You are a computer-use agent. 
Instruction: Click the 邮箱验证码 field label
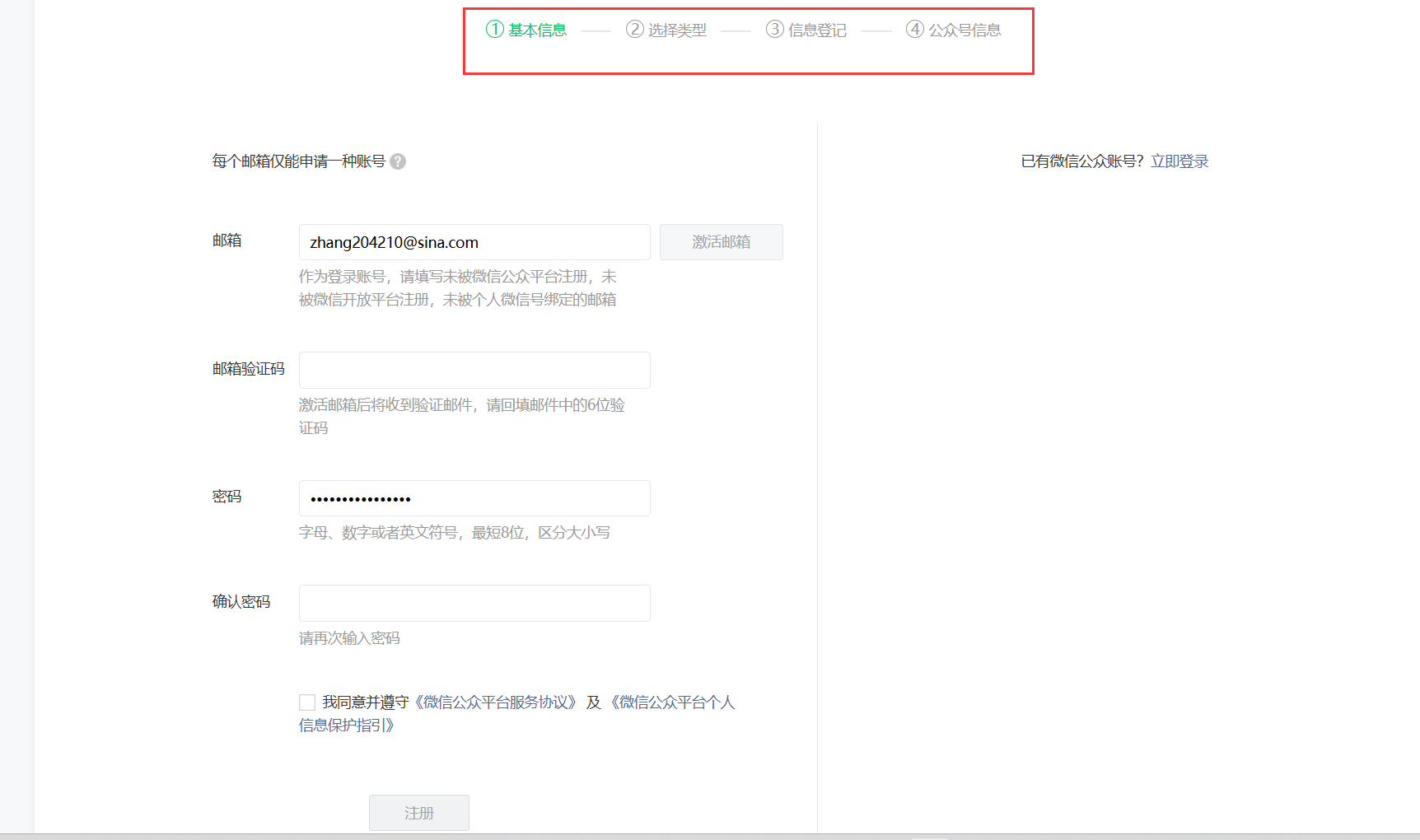[x=249, y=369]
